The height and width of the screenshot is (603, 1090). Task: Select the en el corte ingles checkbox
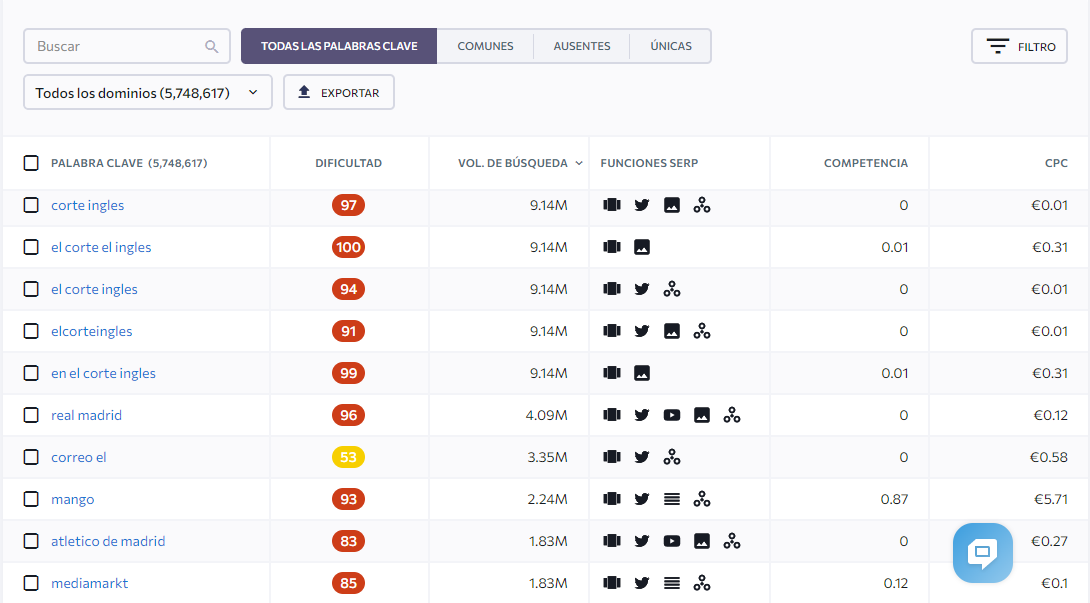click(x=31, y=373)
